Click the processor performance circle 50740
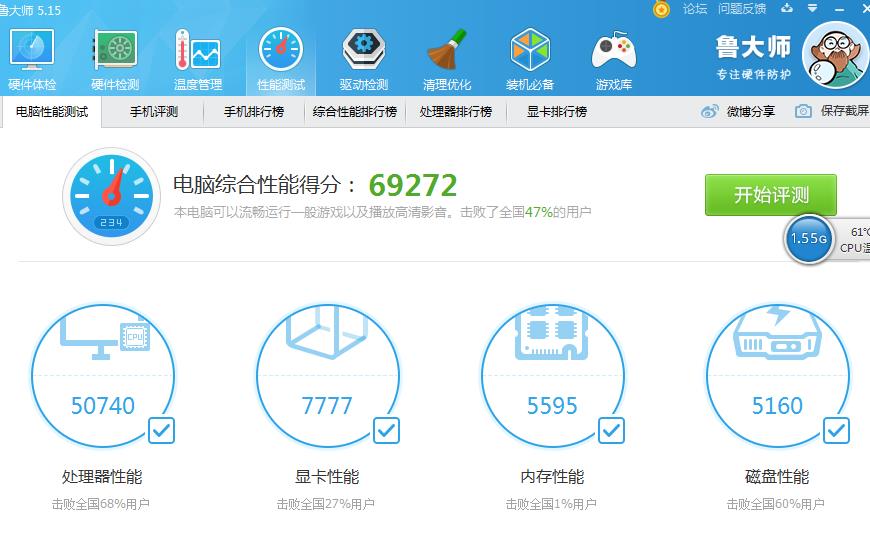 [103, 376]
